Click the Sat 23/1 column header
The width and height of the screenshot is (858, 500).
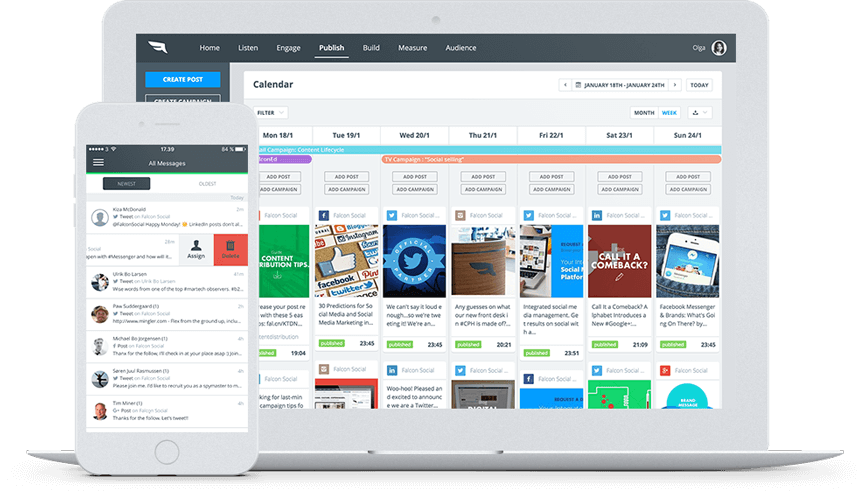(x=619, y=135)
